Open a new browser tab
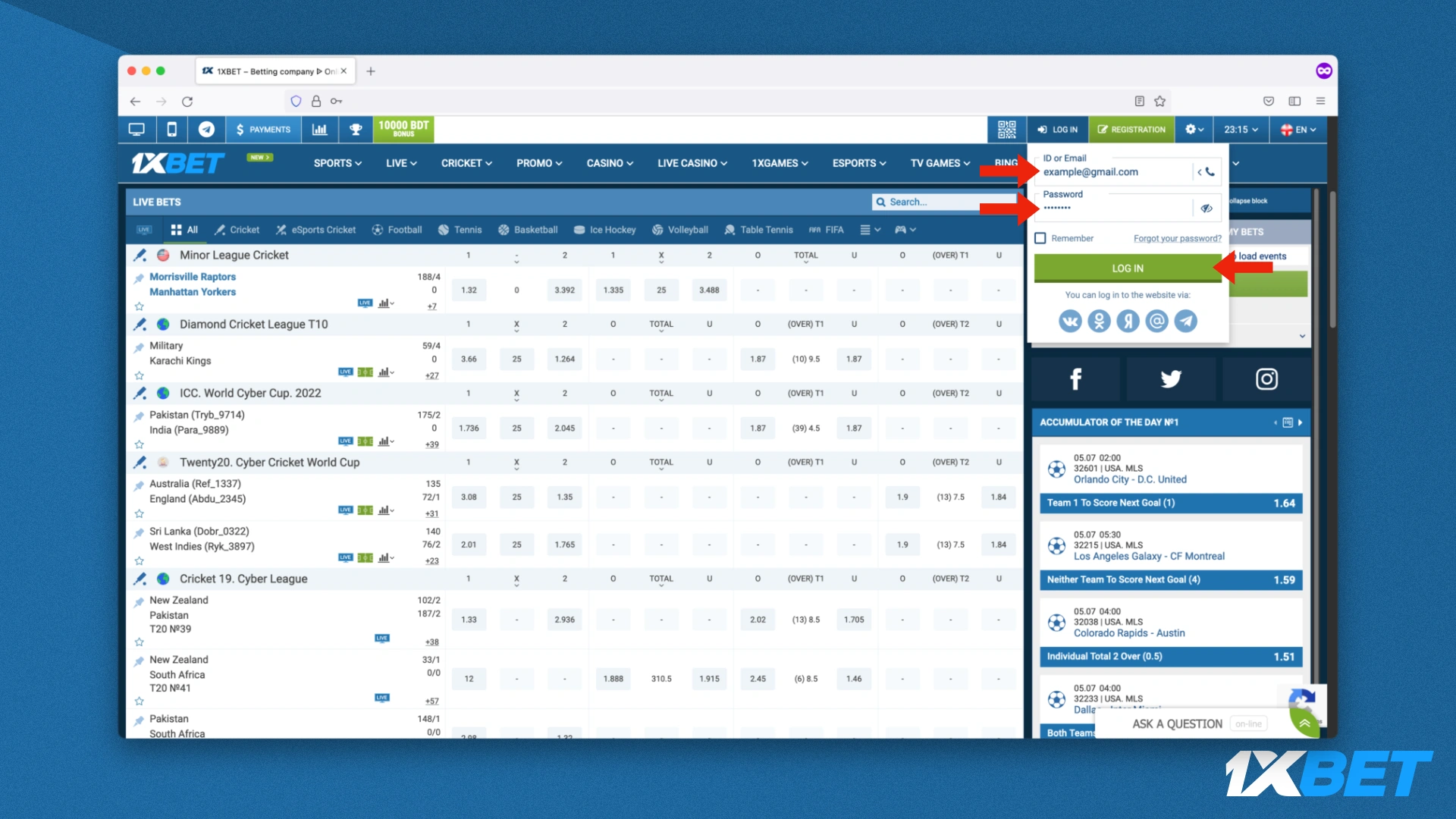The image size is (1456, 819). coord(371,71)
